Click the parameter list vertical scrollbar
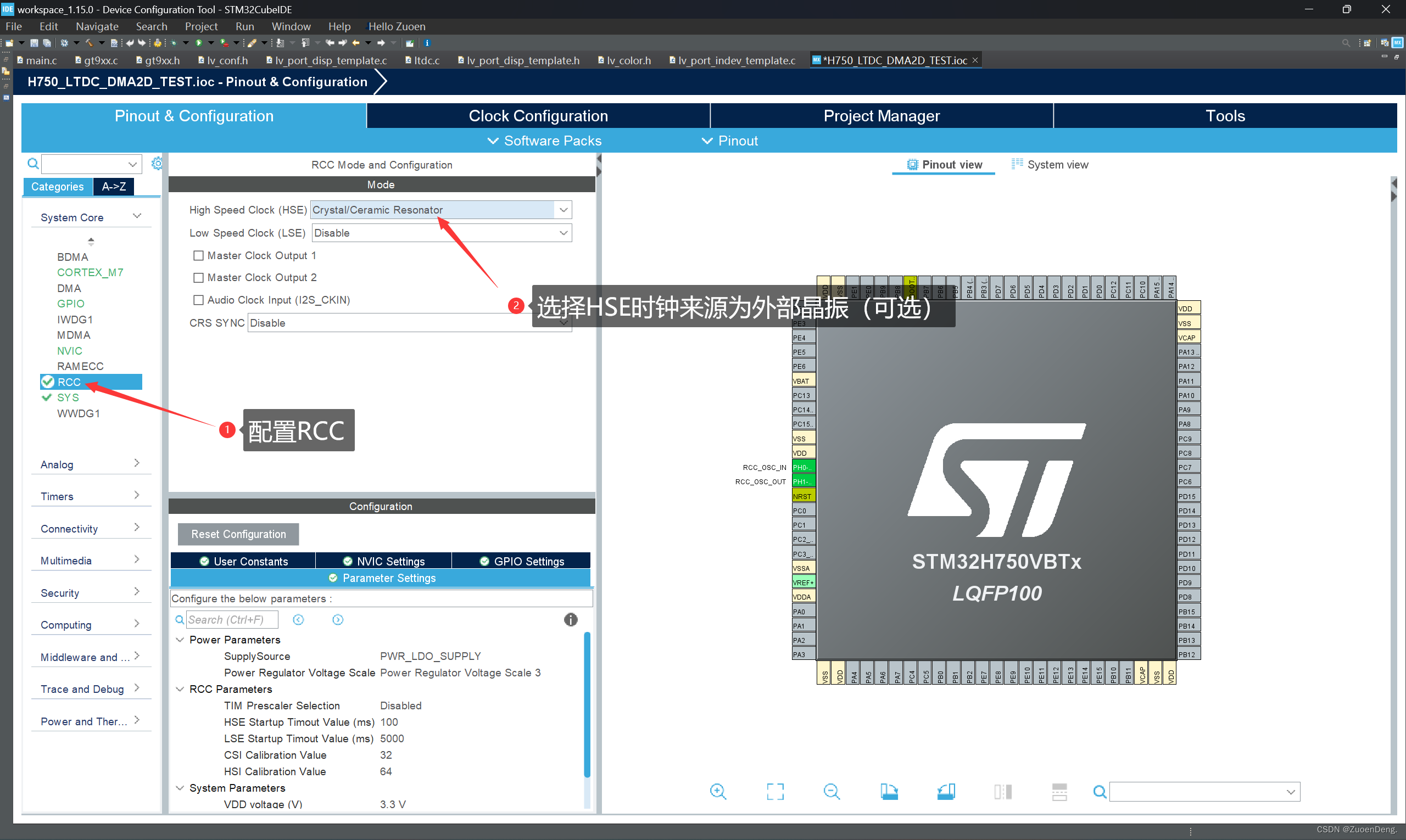This screenshot has height=840, width=1406. (x=587, y=705)
